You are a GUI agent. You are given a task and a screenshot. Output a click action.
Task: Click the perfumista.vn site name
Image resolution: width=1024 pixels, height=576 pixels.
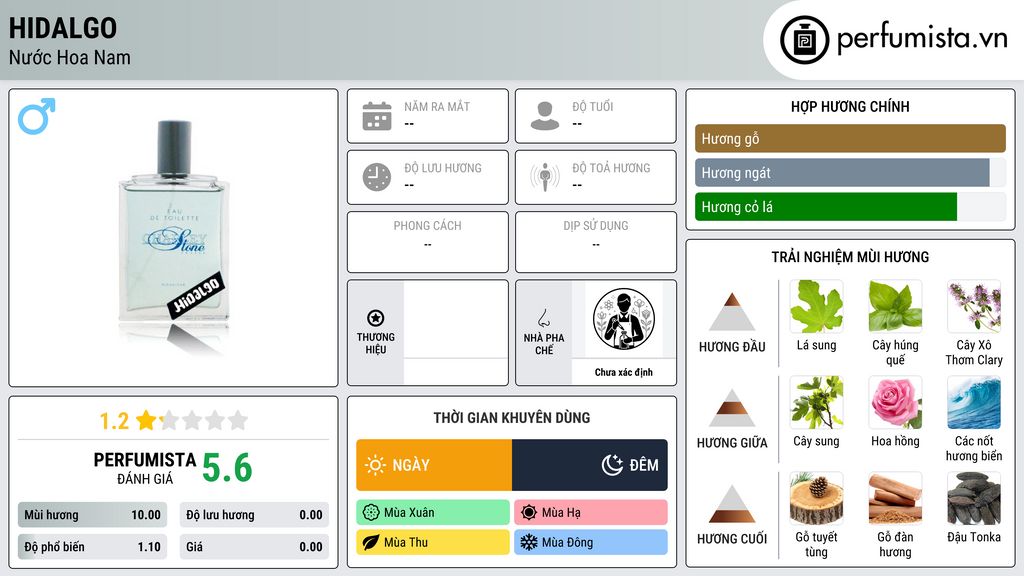point(922,39)
